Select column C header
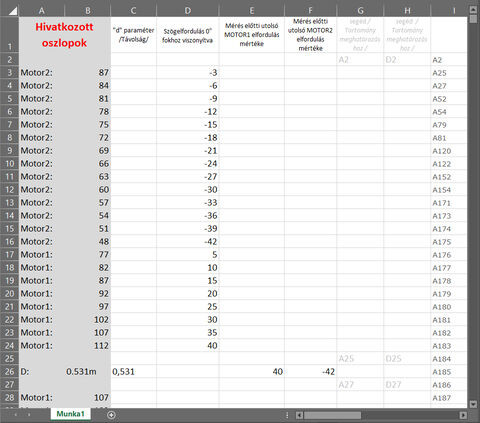 point(133,11)
